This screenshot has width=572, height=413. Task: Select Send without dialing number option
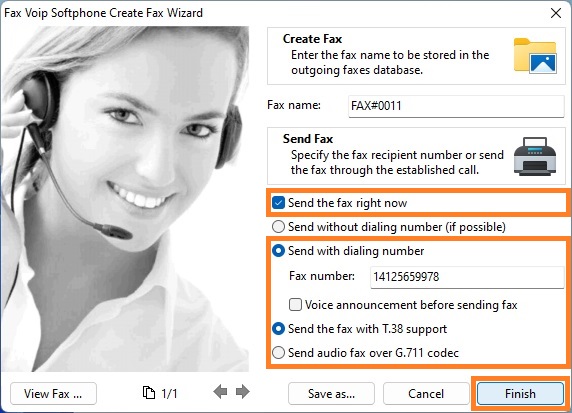tap(278, 227)
